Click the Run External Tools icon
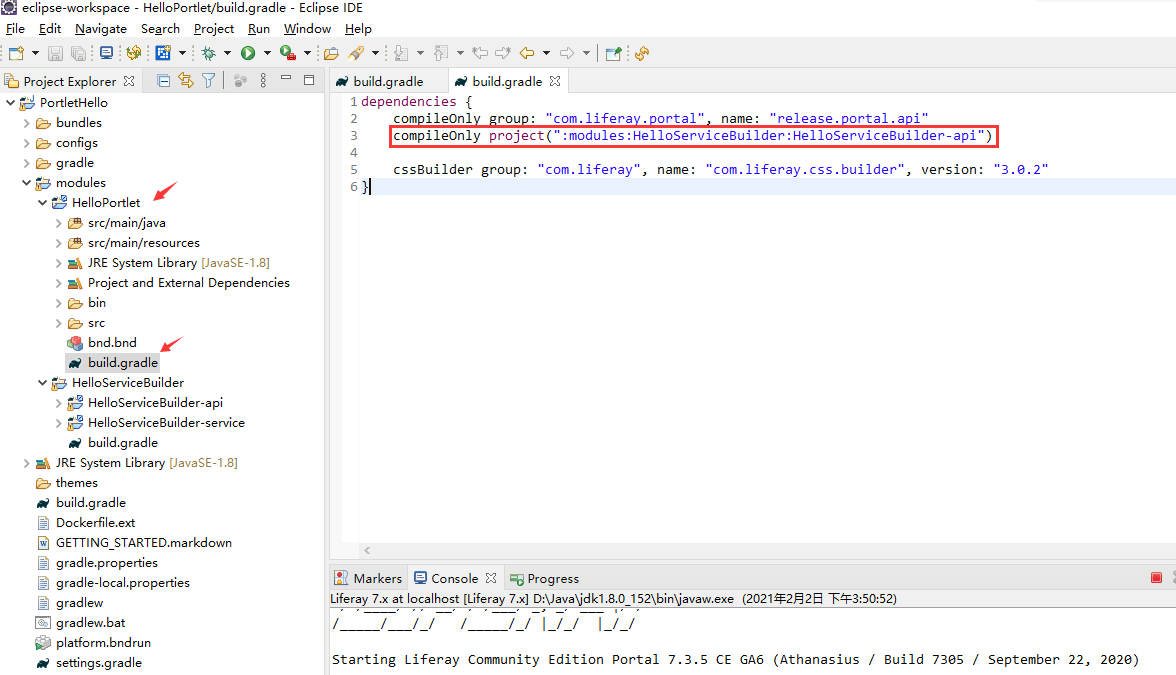The image size is (1176, 675). click(x=287, y=53)
